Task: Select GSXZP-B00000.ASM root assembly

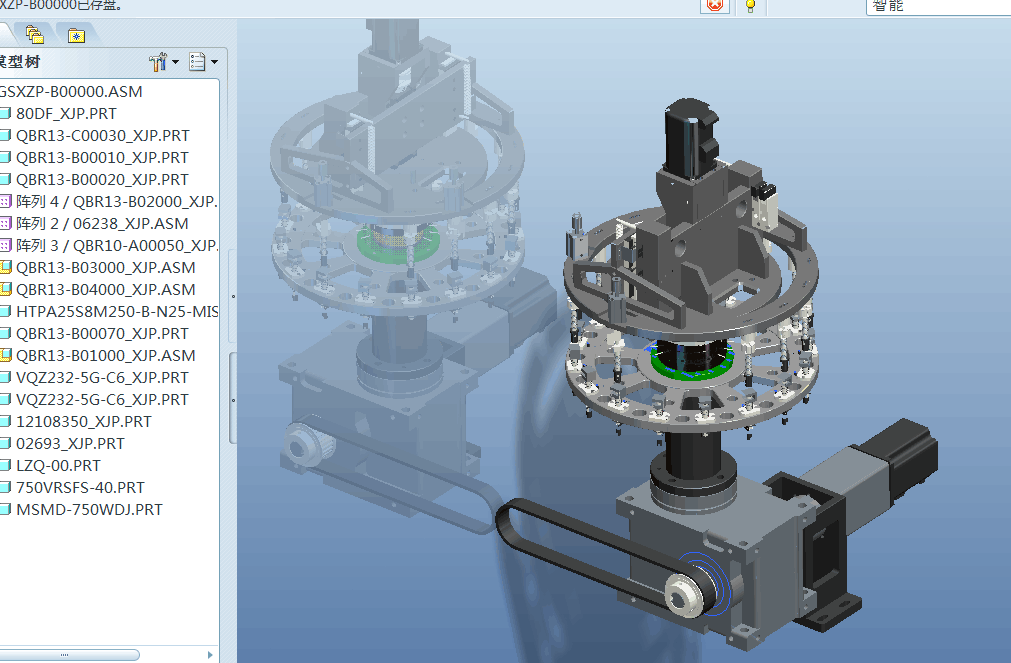Action: tap(71, 92)
